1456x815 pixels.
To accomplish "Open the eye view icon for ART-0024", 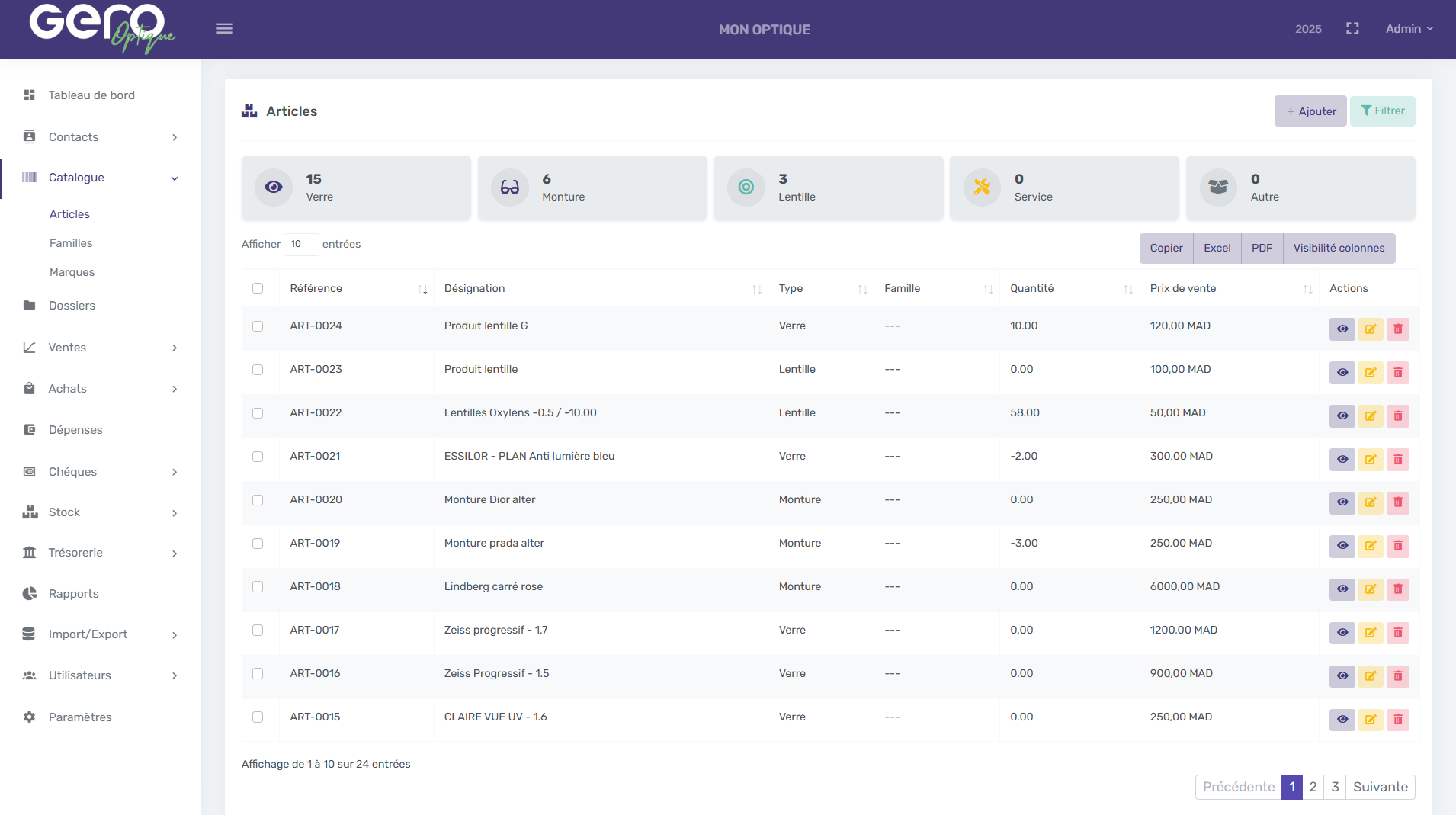I will click(x=1342, y=329).
